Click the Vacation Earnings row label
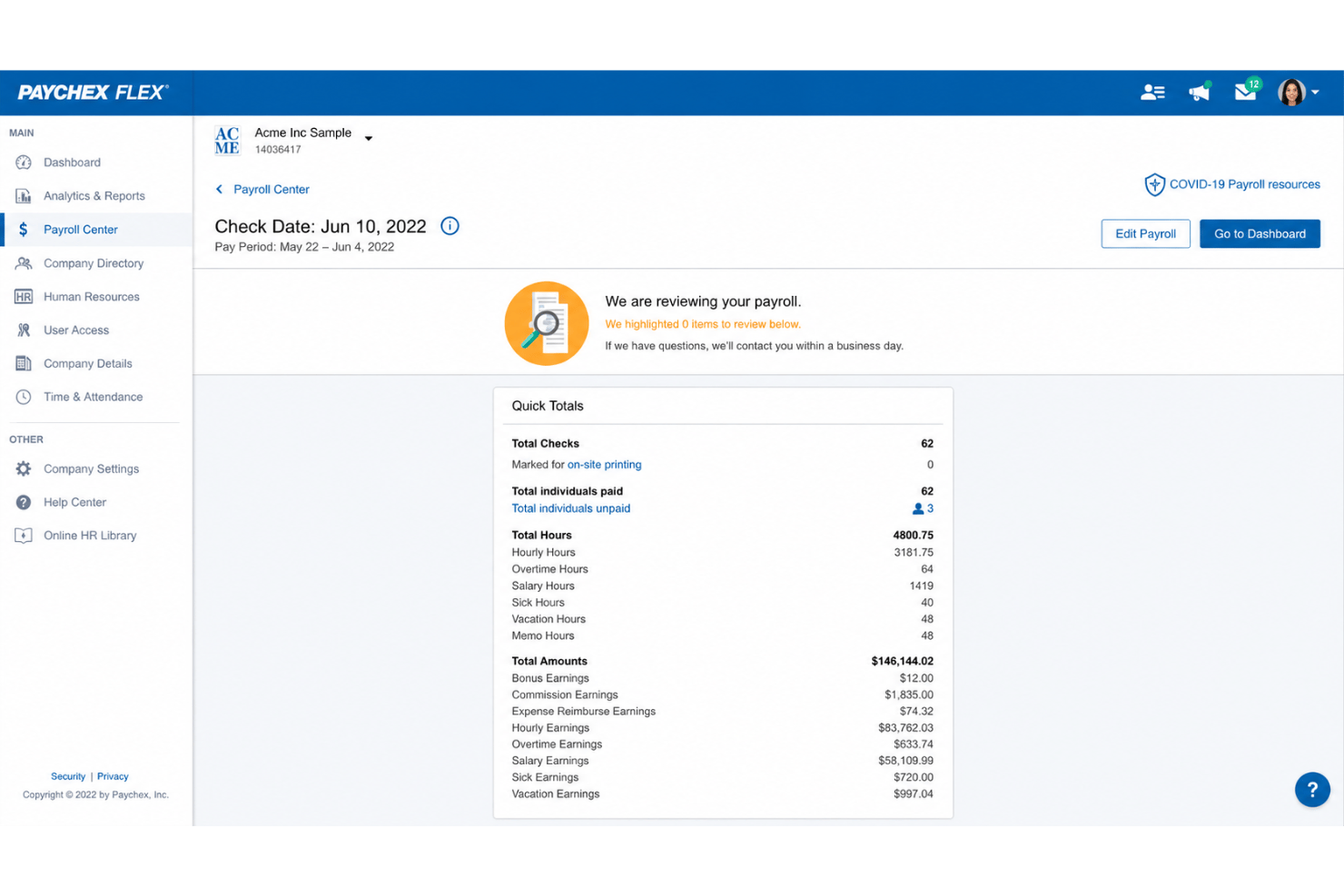 556,794
